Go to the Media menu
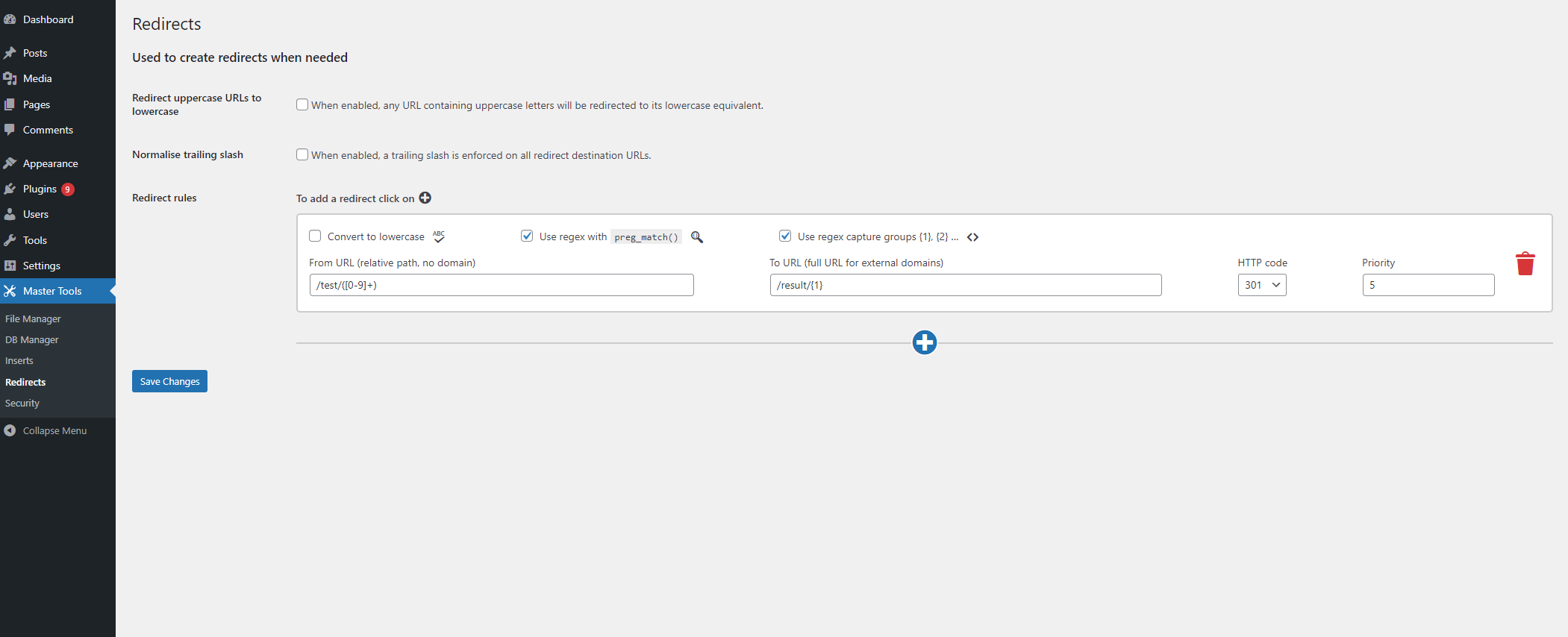The width and height of the screenshot is (1568, 637). (x=57, y=78)
